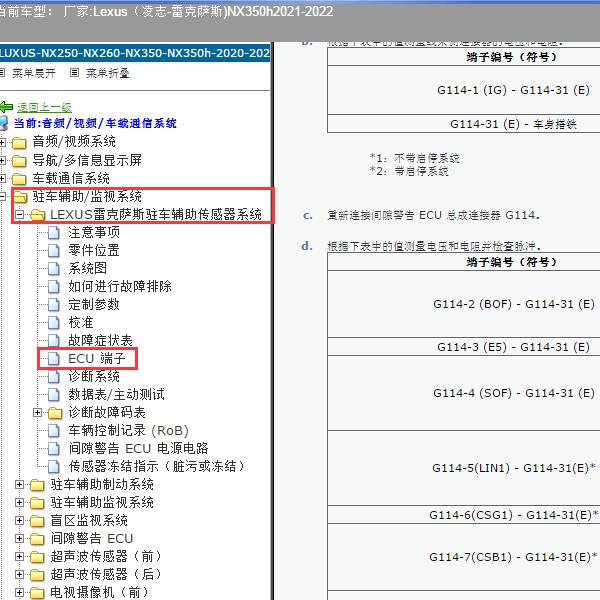
Task: Click the 超声波传感器（前）folder icon
Action: [x=37, y=557]
